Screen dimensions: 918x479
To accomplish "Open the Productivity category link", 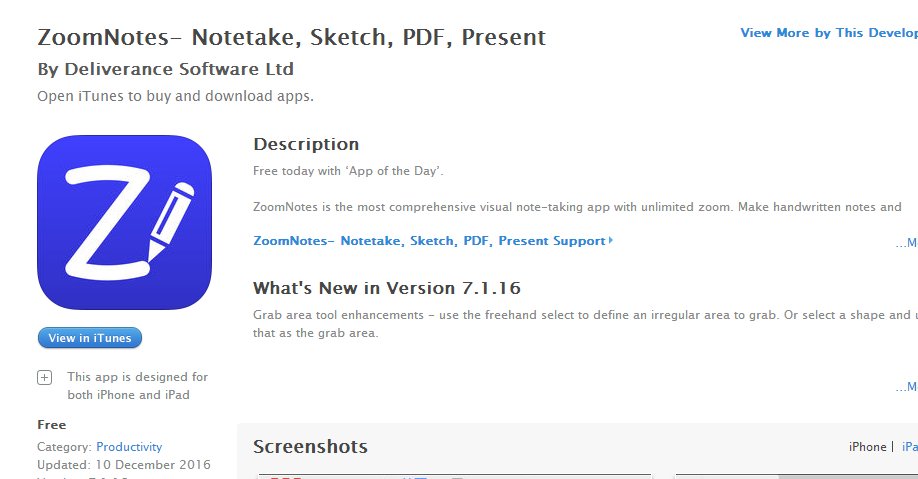I will [129, 447].
